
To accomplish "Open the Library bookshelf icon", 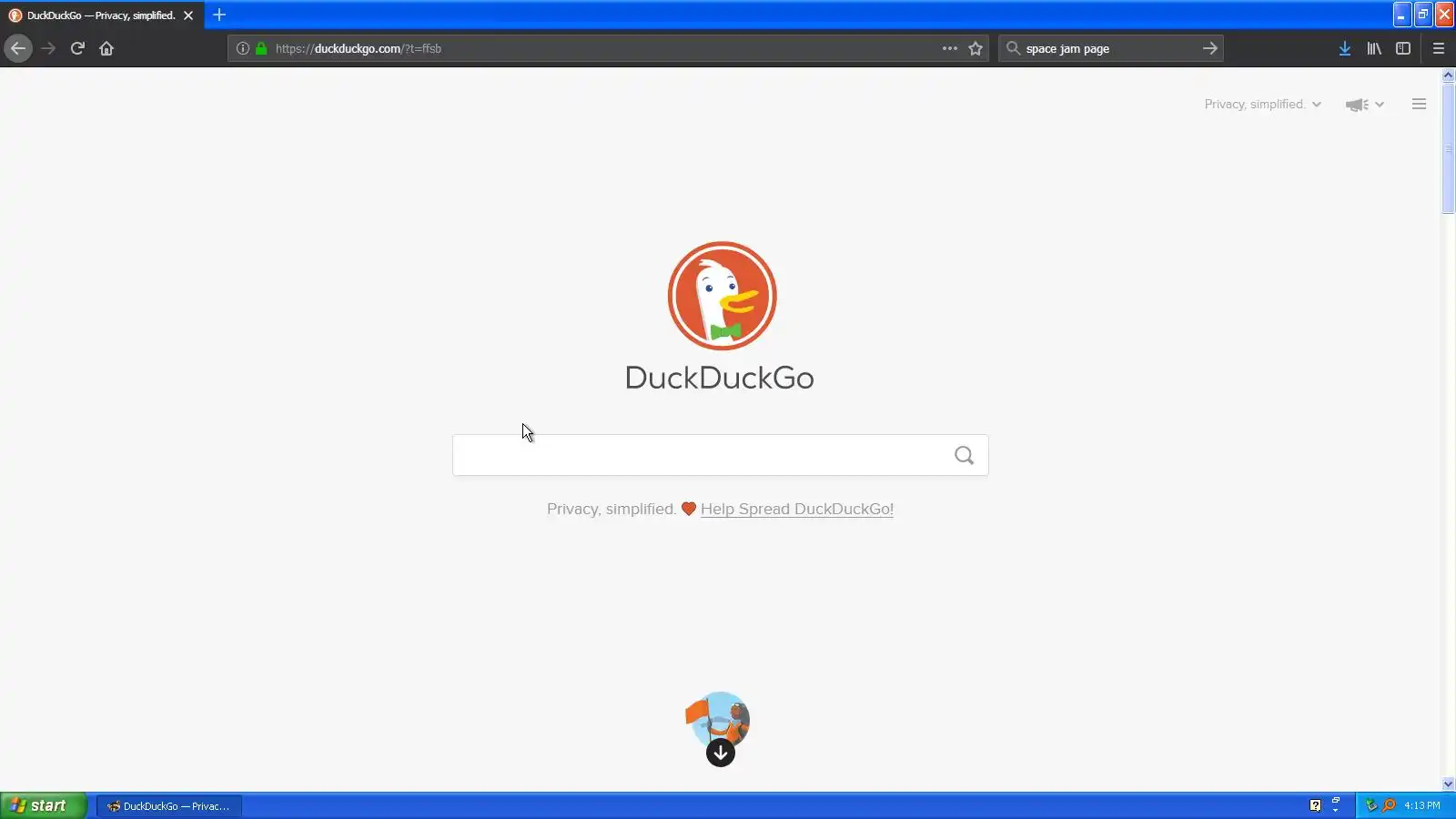I will pos(1374,48).
